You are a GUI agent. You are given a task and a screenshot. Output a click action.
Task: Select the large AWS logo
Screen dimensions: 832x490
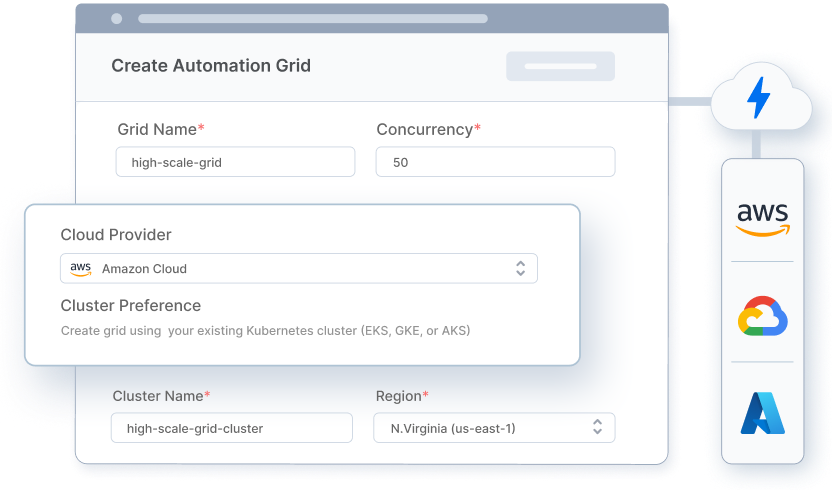coord(762,219)
